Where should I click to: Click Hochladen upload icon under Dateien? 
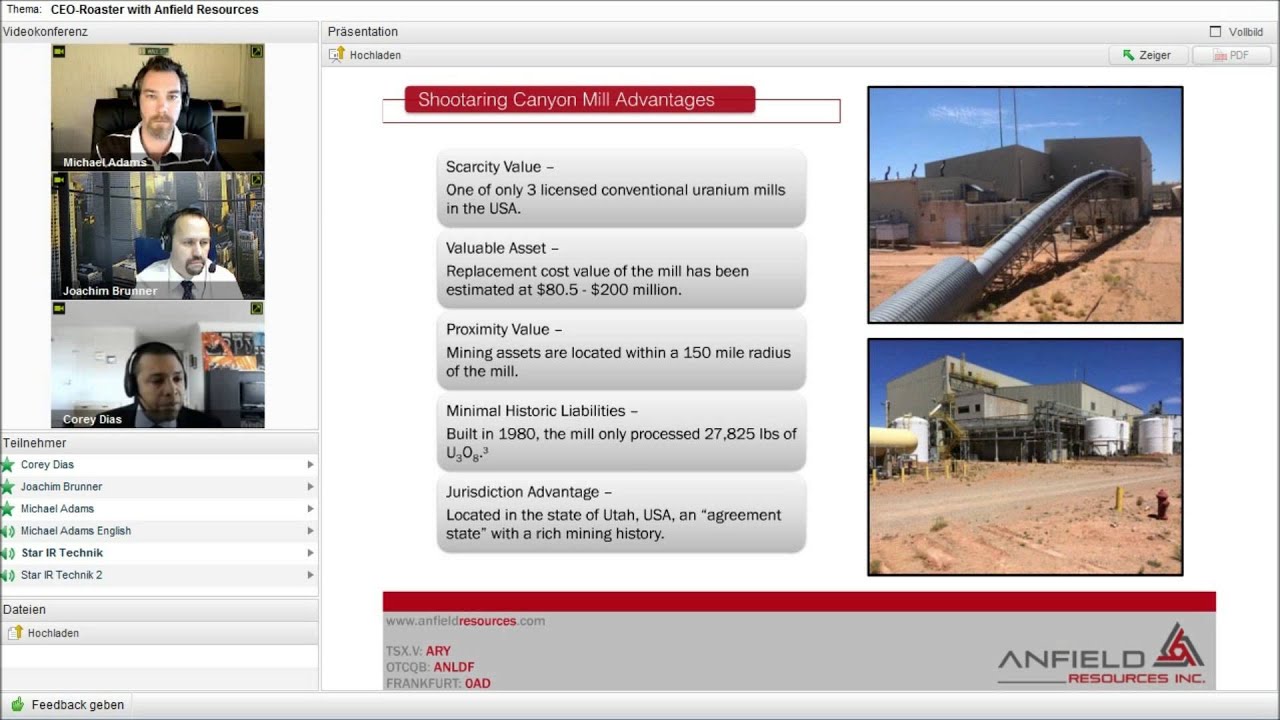(x=15, y=633)
